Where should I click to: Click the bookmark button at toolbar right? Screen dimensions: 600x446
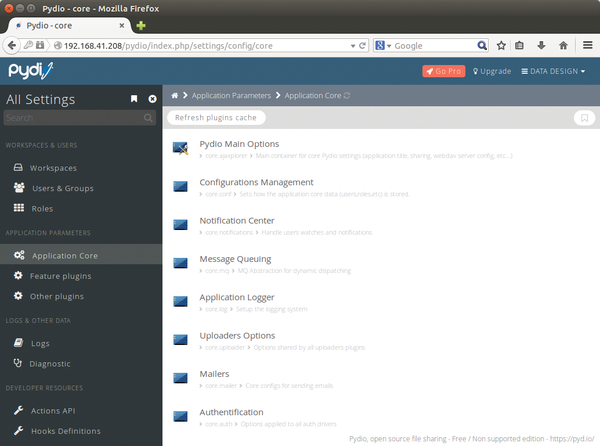(584, 118)
